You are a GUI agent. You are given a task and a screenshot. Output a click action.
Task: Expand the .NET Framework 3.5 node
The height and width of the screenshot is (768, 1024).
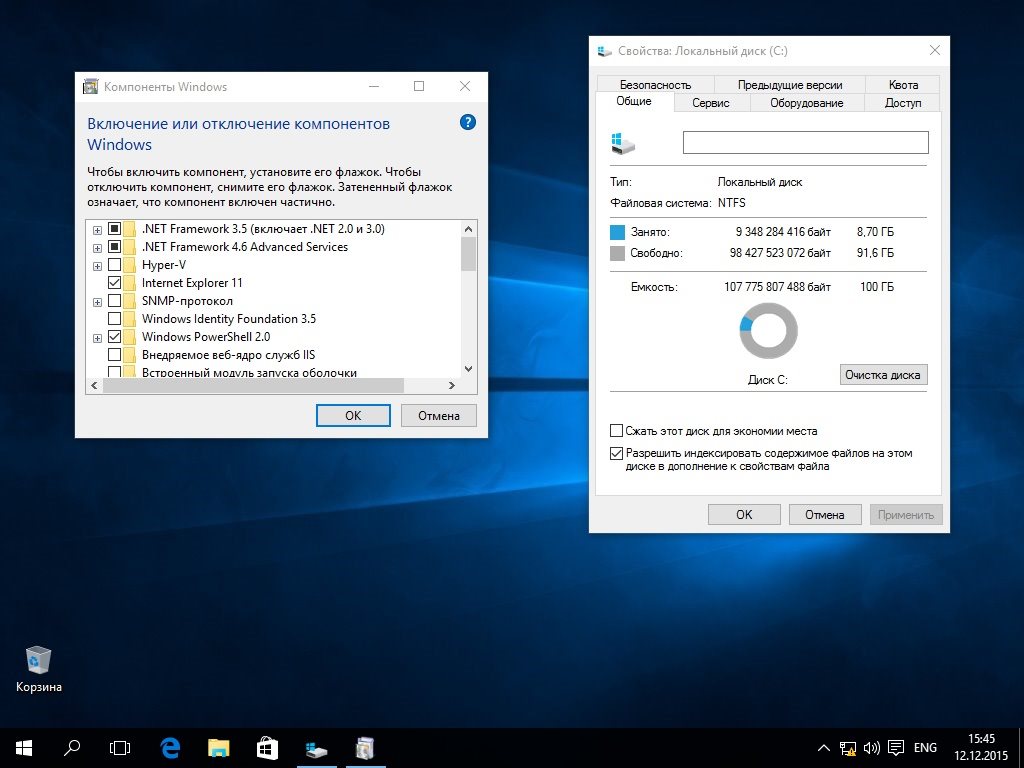(97, 230)
